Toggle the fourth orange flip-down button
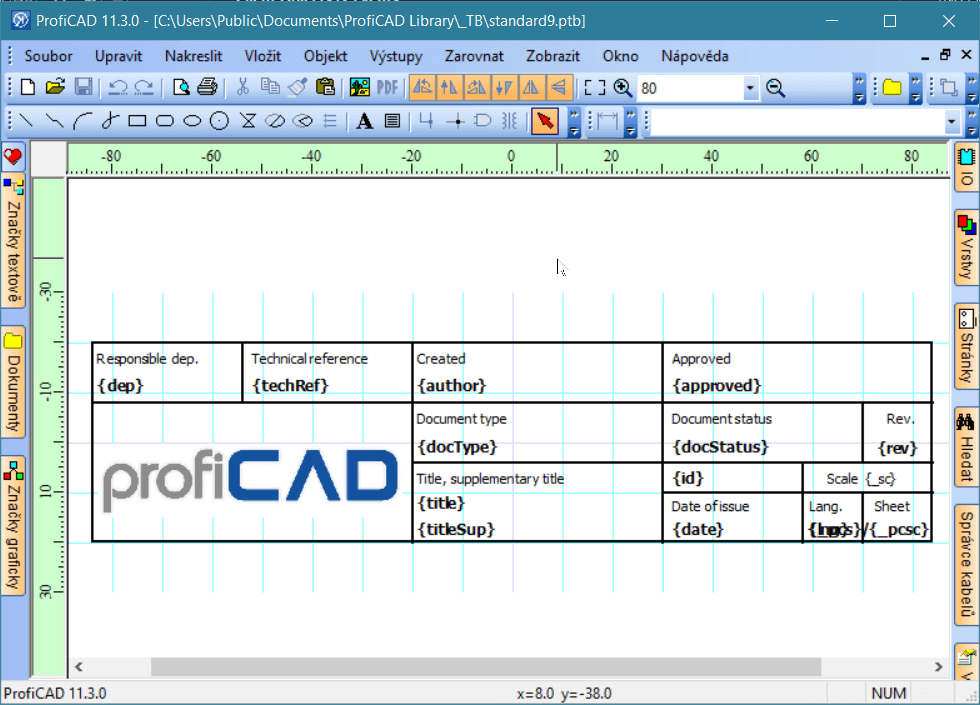 pyautogui.click(x=503, y=88)
